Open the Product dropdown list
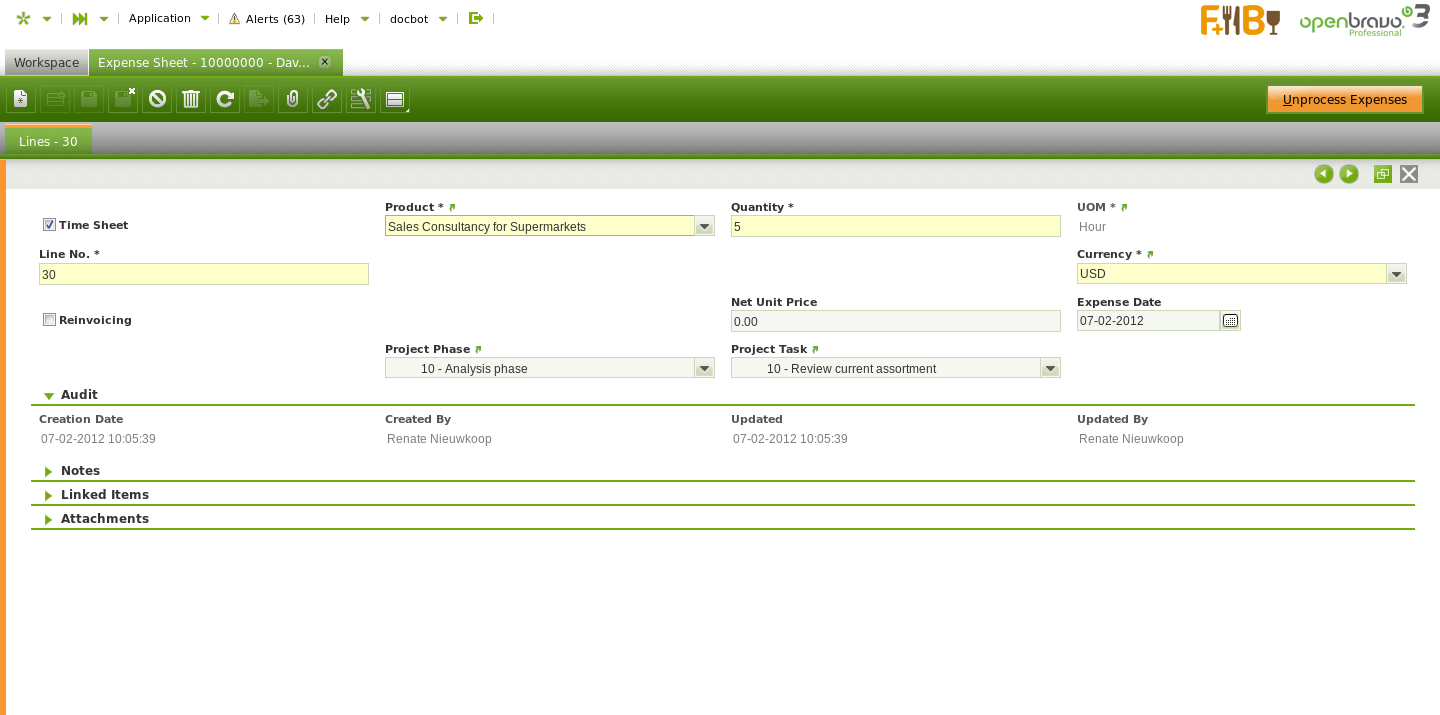Viewport: 1440px width, 715px height. [704, 227]
